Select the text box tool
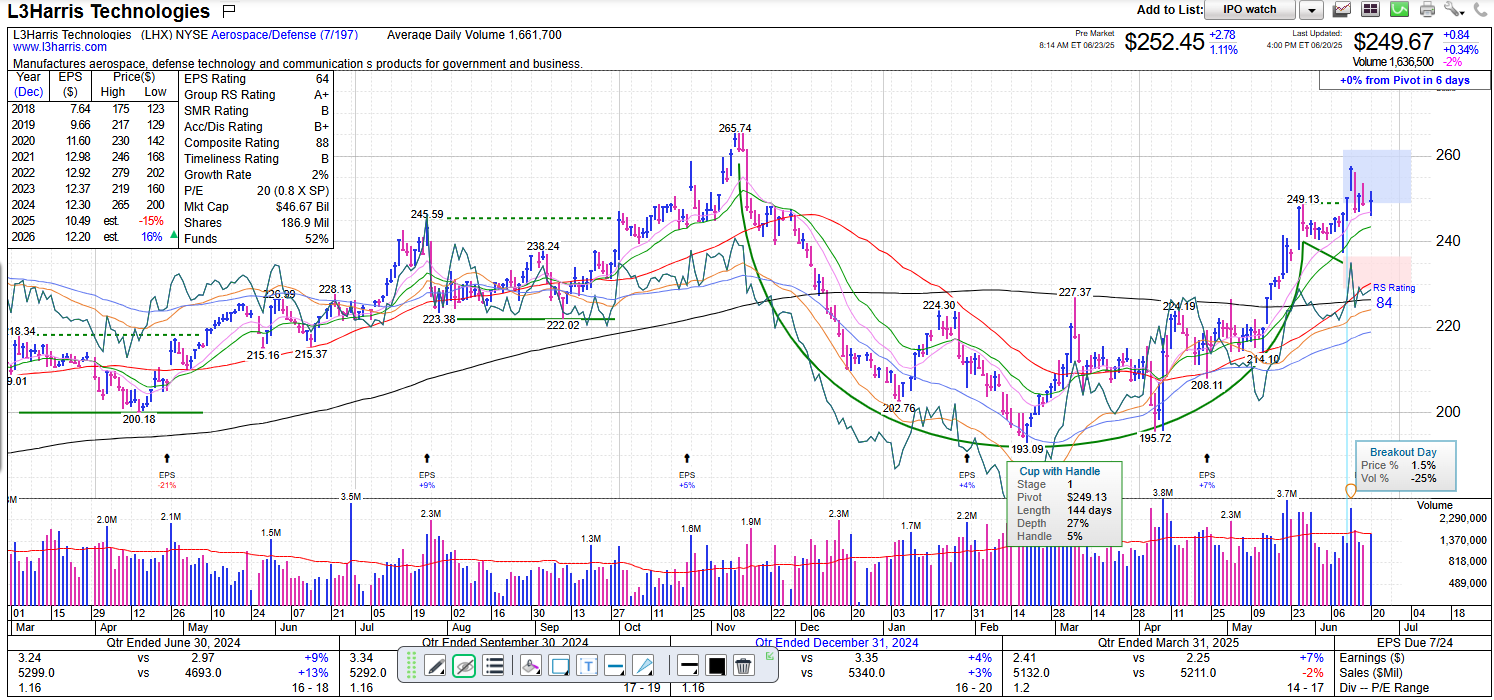The image size is (1494, 700). 588,666
